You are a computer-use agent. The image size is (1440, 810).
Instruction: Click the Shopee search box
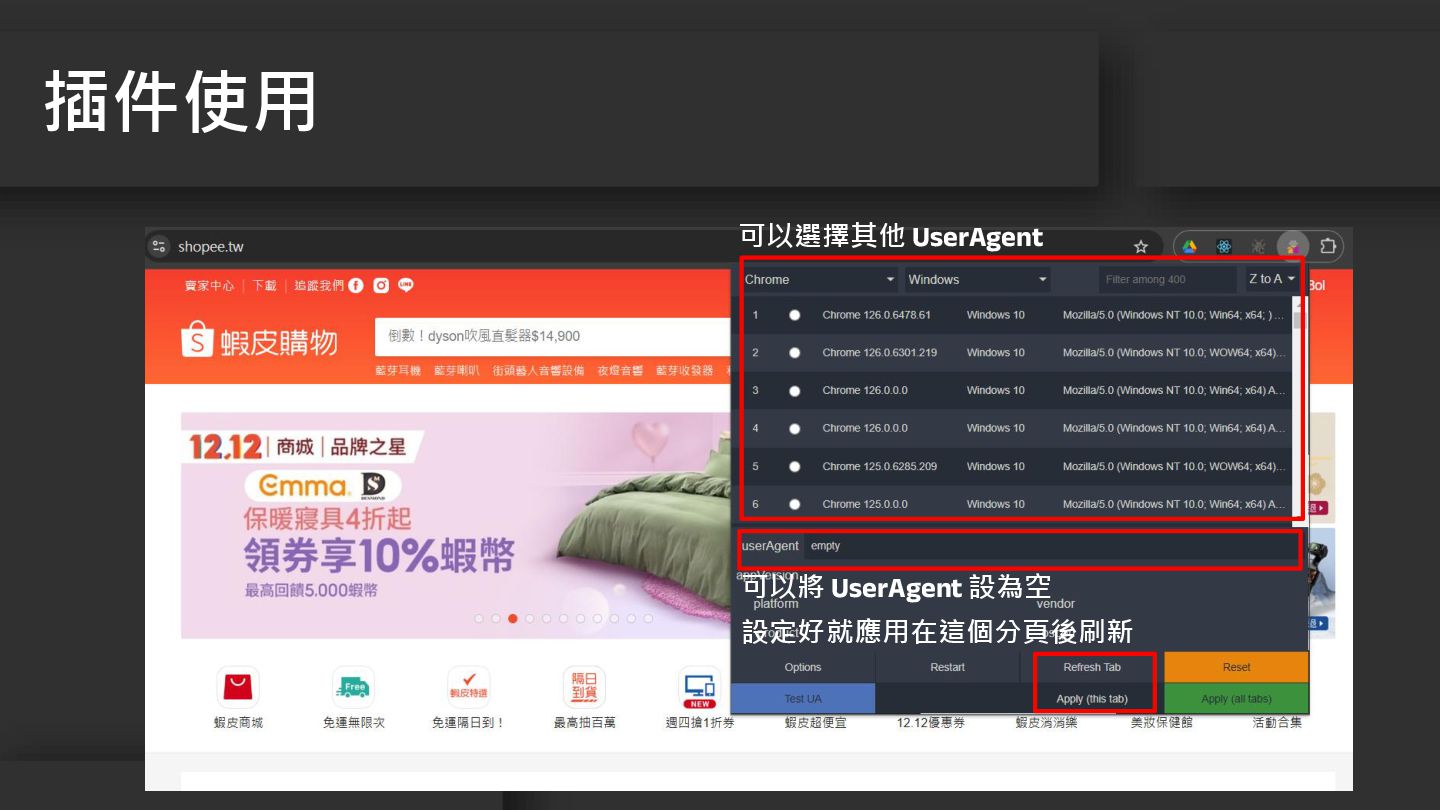[553, 336]
